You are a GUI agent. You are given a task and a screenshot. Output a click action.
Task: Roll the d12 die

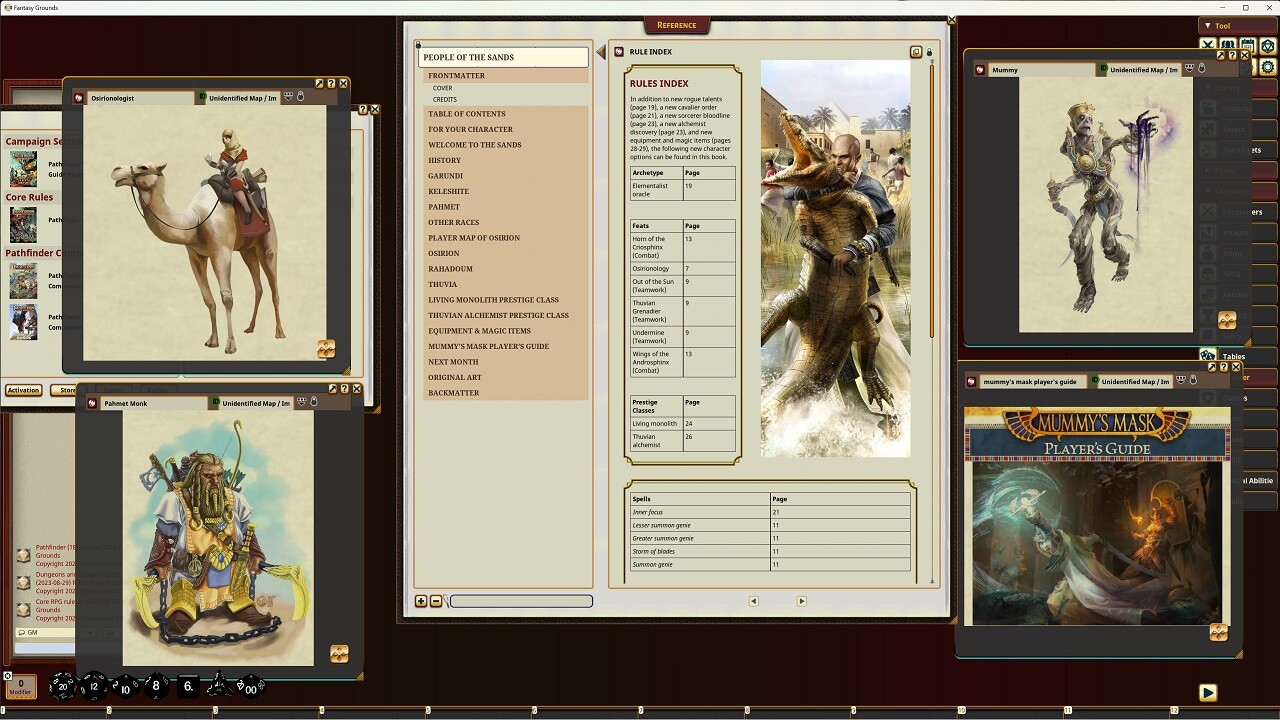click(x=92, y=684)
